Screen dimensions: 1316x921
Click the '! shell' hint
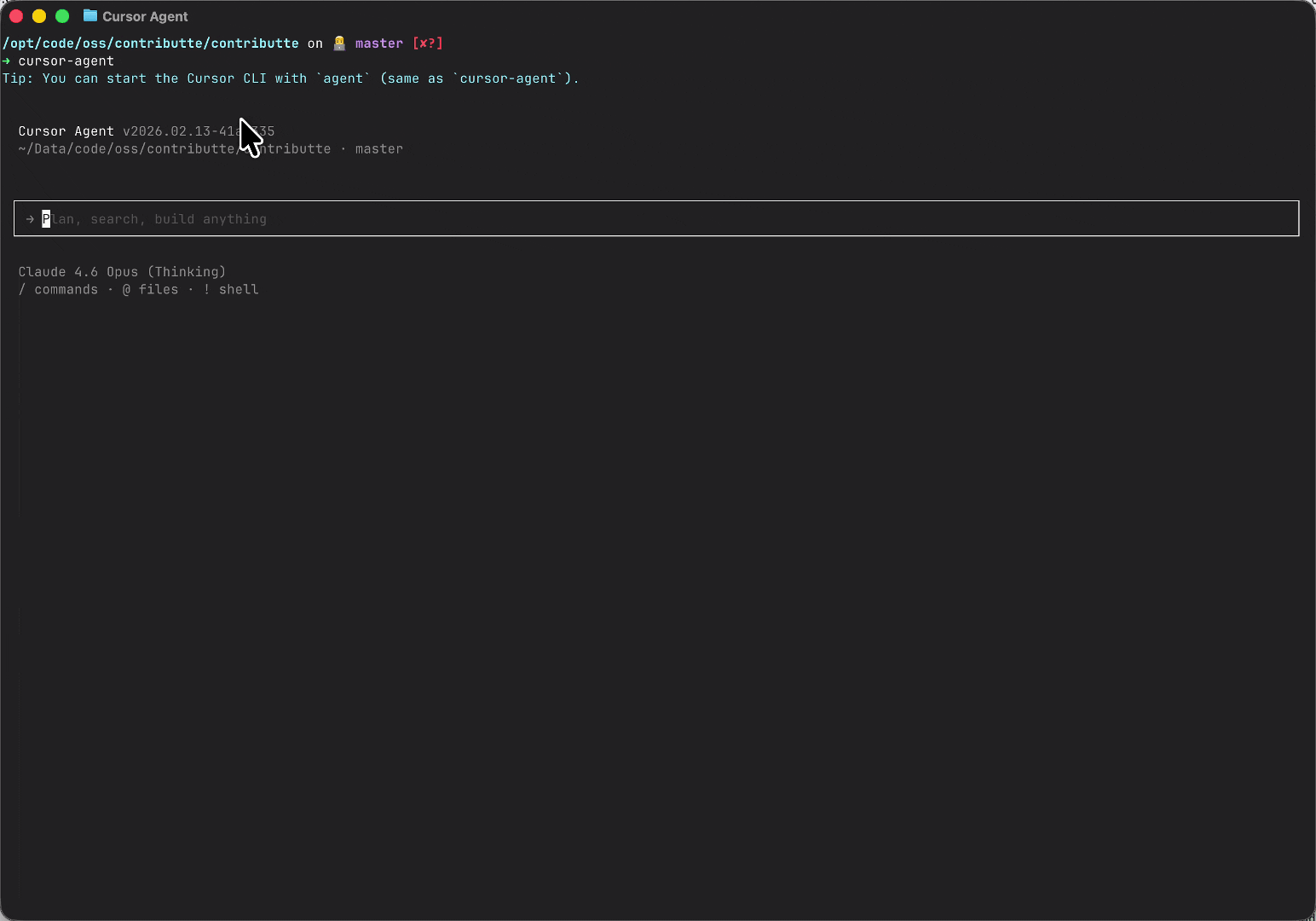pos(231,290)
